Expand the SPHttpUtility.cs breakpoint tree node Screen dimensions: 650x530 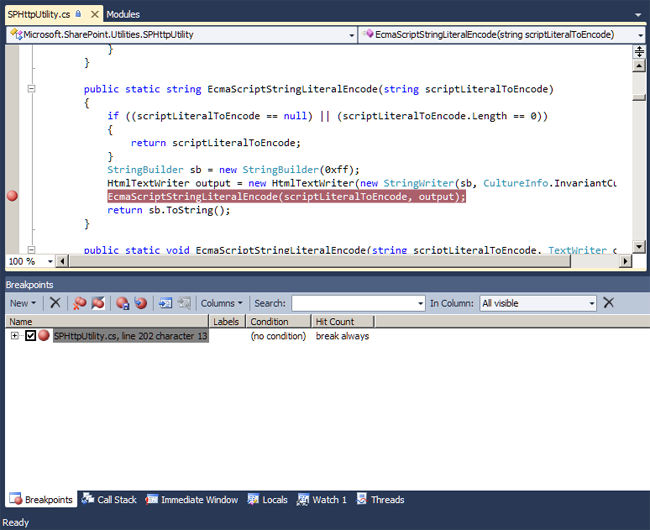click(15, 336)
